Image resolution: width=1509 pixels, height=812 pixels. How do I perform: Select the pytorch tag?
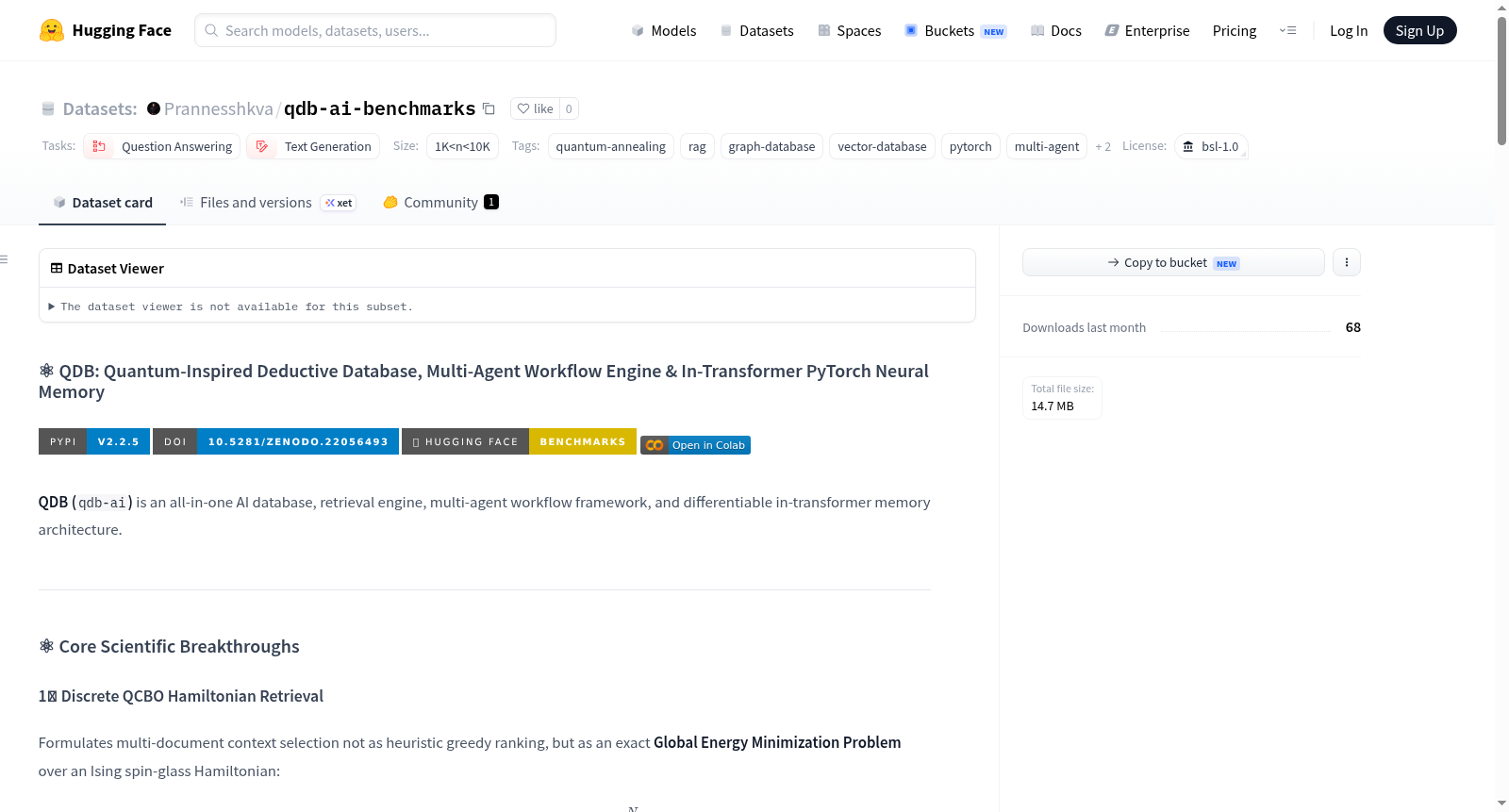point(970,146)
